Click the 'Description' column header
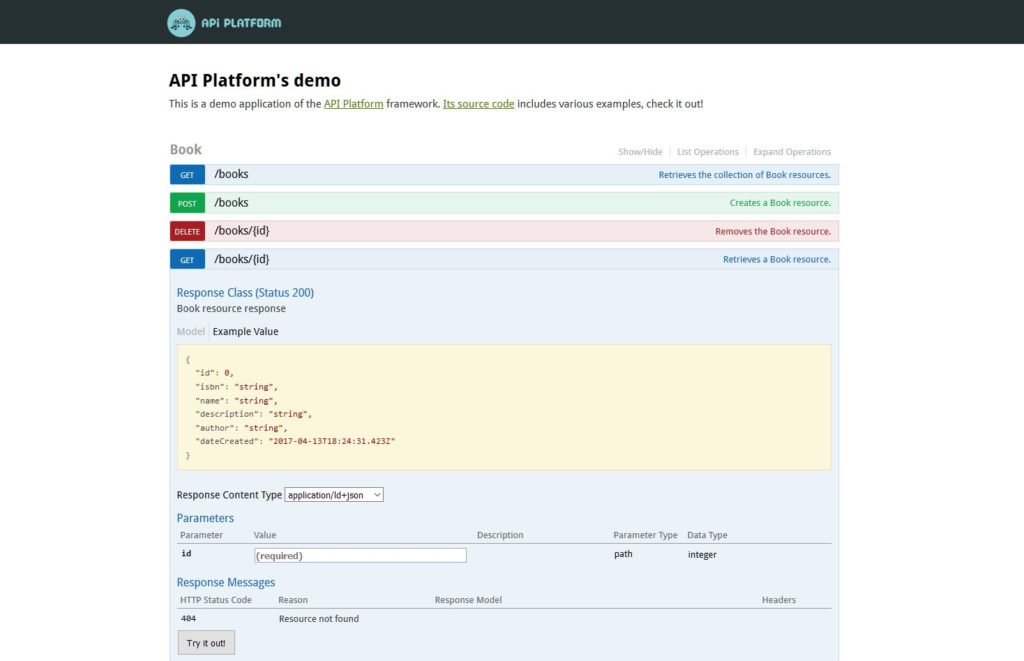This screenshot has height=661, width=1024. pyautogui.click(x=500, y=535)
